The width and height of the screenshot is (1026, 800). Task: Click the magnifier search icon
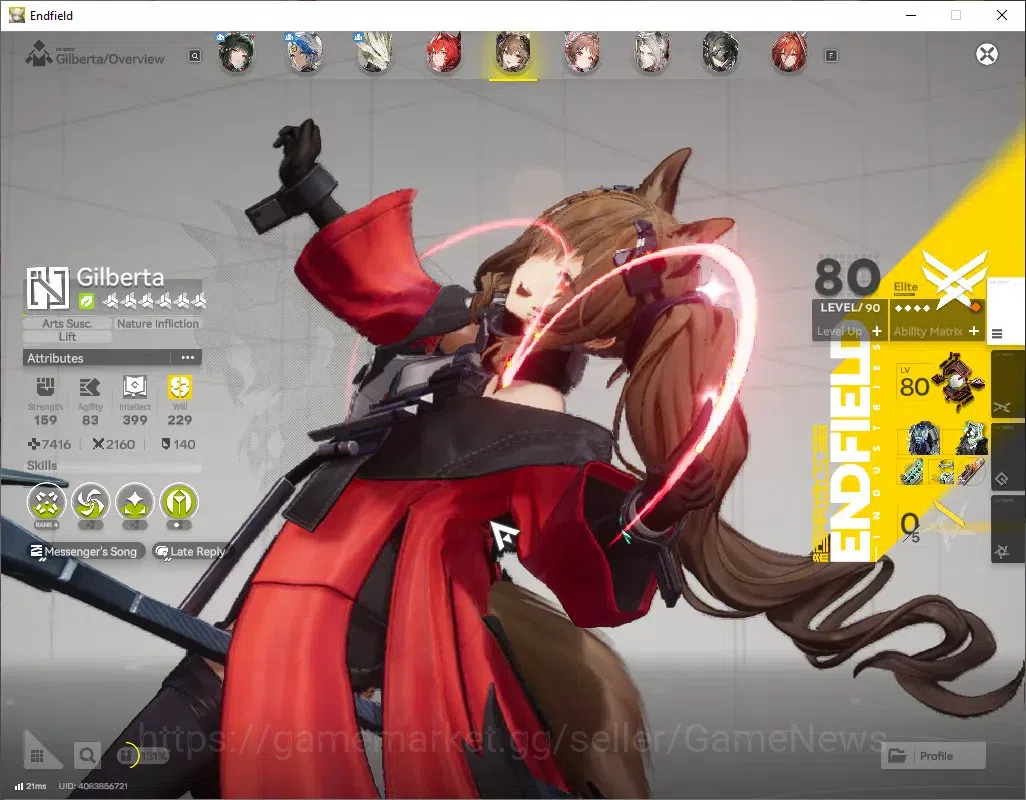[86, 756]
